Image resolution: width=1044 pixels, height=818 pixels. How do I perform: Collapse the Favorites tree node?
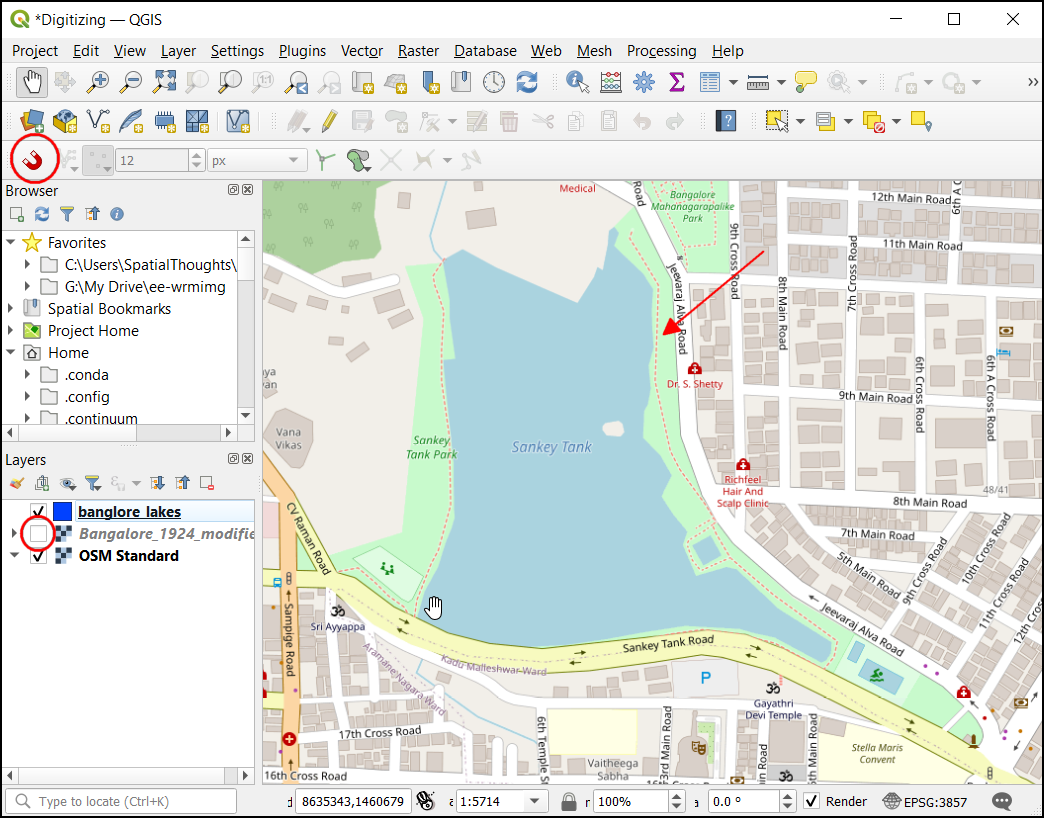[x=11, y=242]
